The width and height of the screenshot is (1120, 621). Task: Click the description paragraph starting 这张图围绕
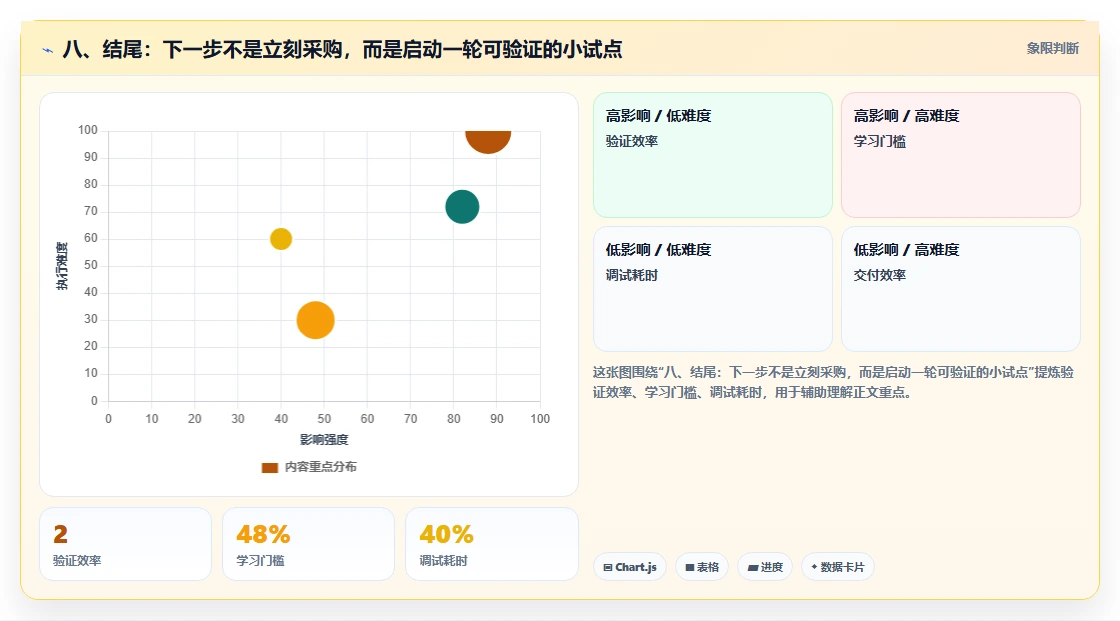(833, 382)
